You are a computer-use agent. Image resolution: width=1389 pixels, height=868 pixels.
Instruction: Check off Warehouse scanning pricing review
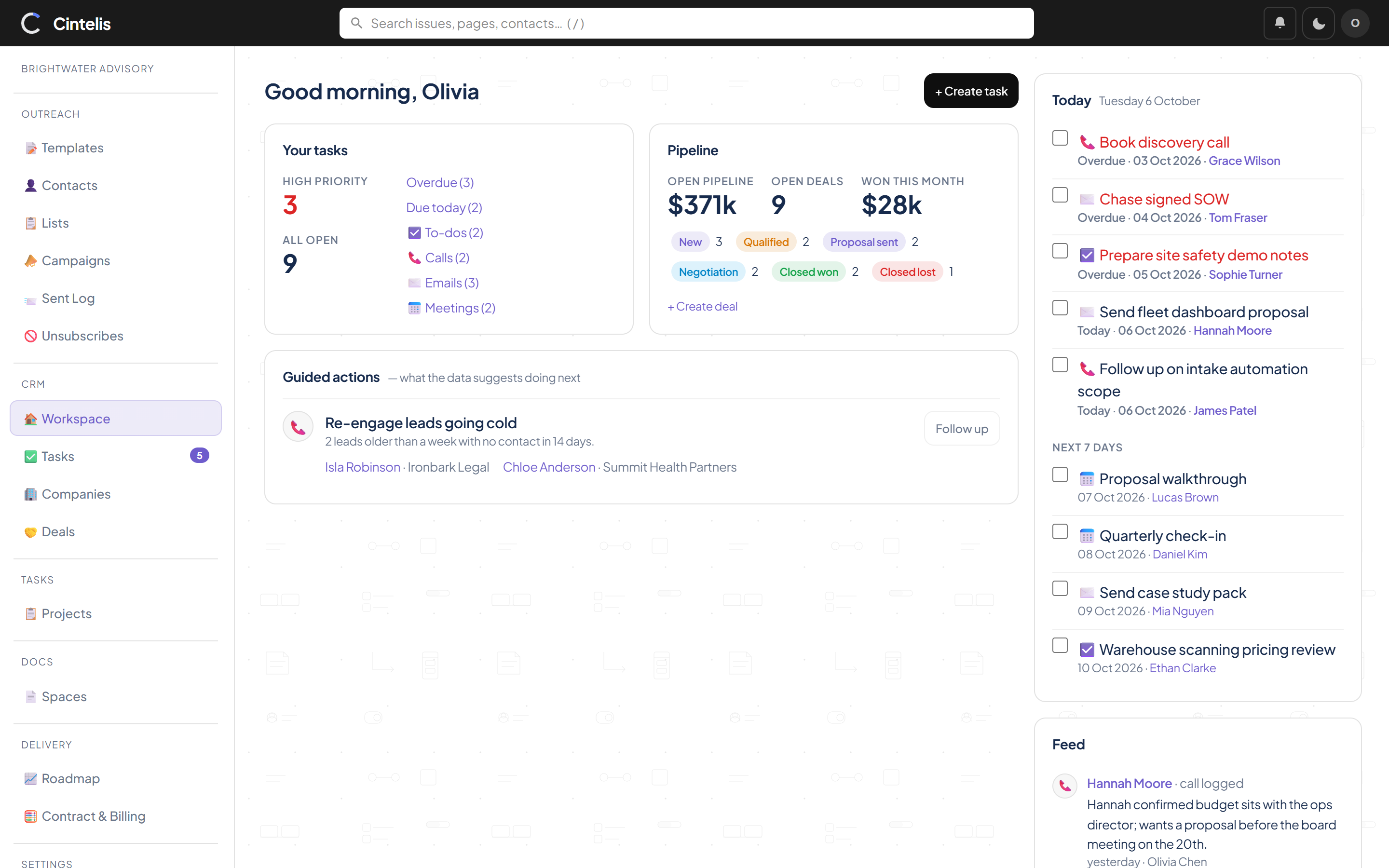pos(1060,646)
